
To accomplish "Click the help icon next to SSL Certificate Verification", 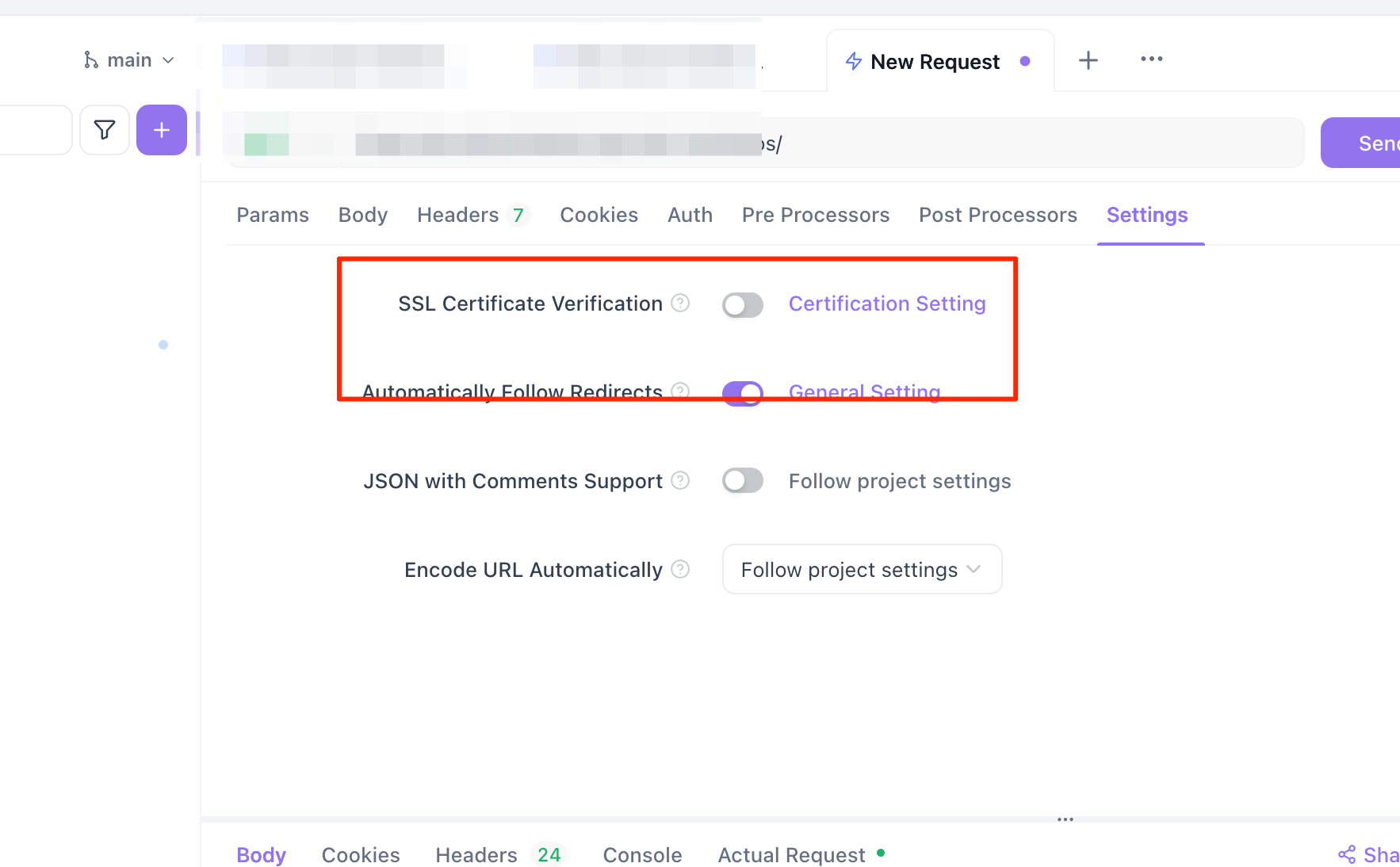I will (679, 303).
